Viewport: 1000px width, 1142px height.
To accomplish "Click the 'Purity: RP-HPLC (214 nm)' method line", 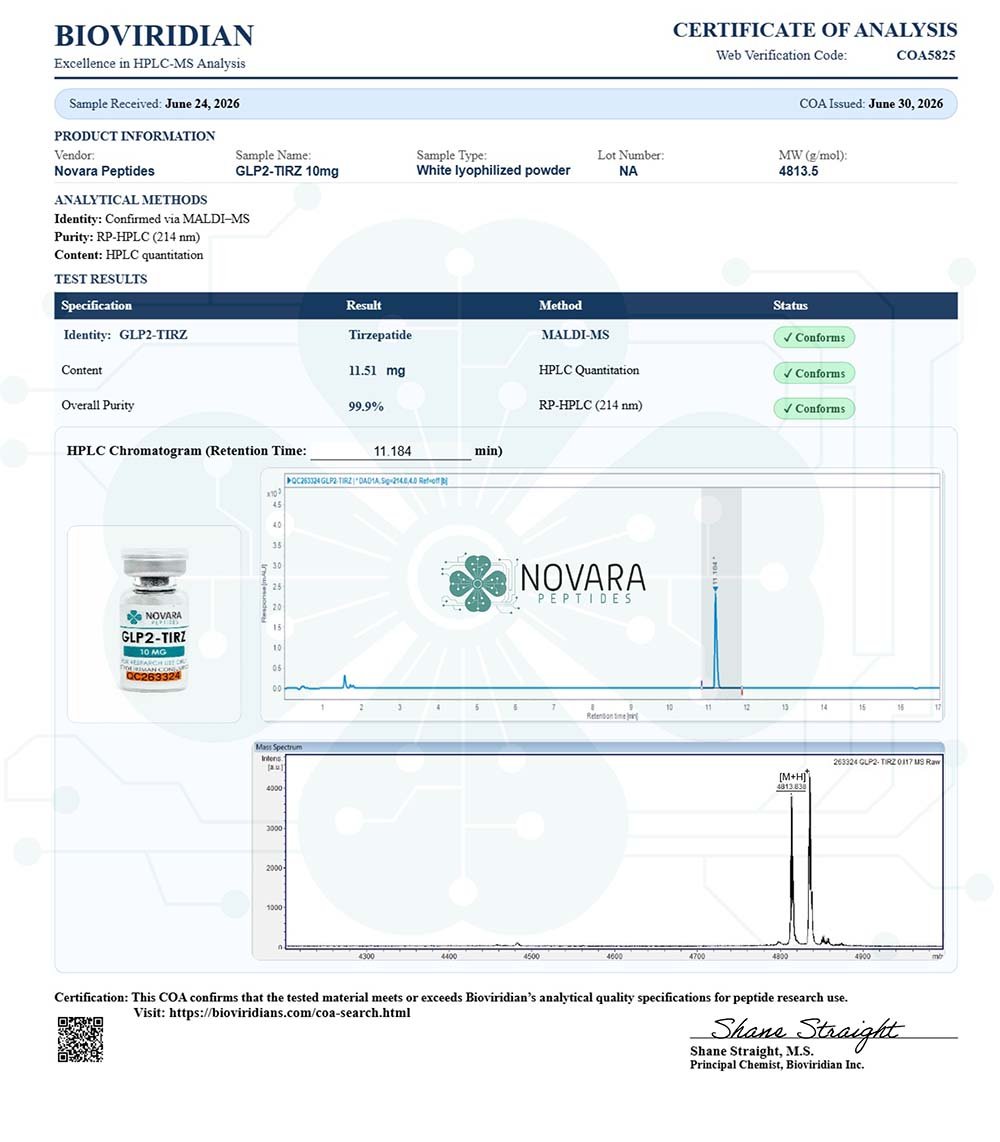I will (x=127, y=237).
